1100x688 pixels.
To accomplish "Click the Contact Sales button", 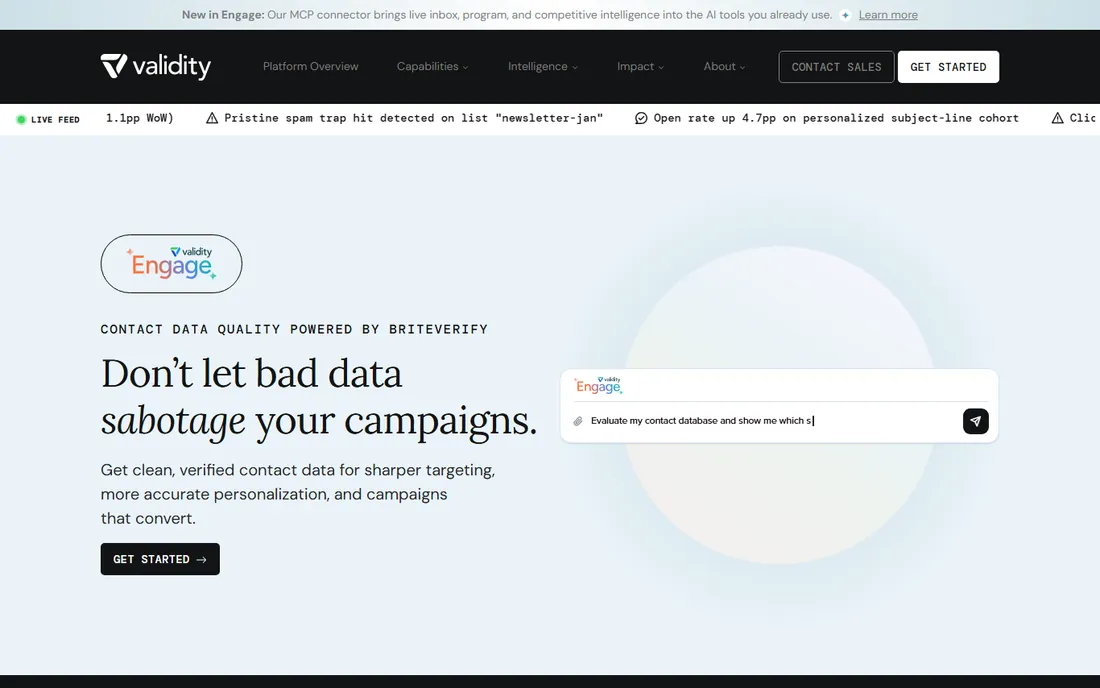I will point(836,67).
